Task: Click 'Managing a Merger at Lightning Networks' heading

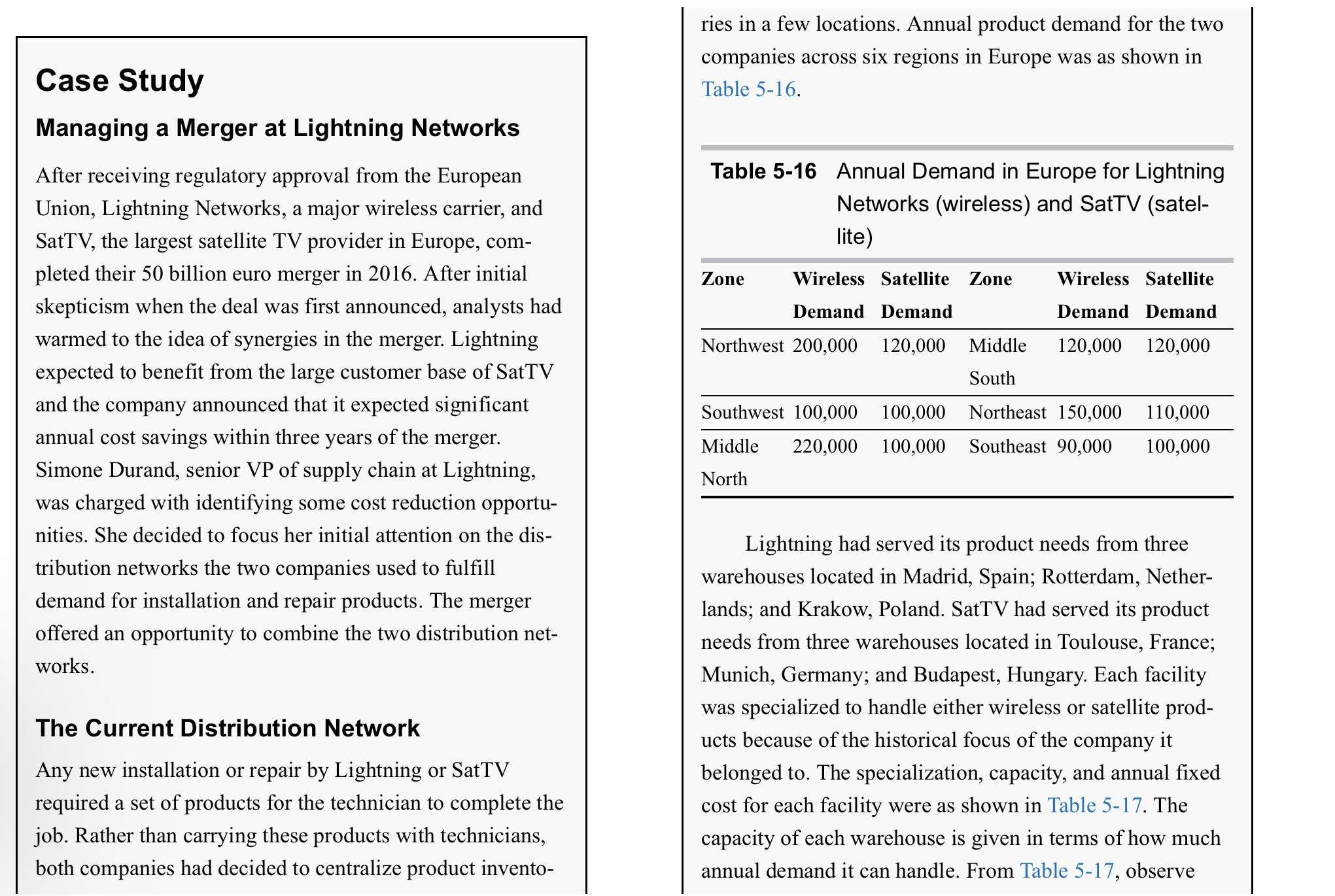Action: pos(277,128)
